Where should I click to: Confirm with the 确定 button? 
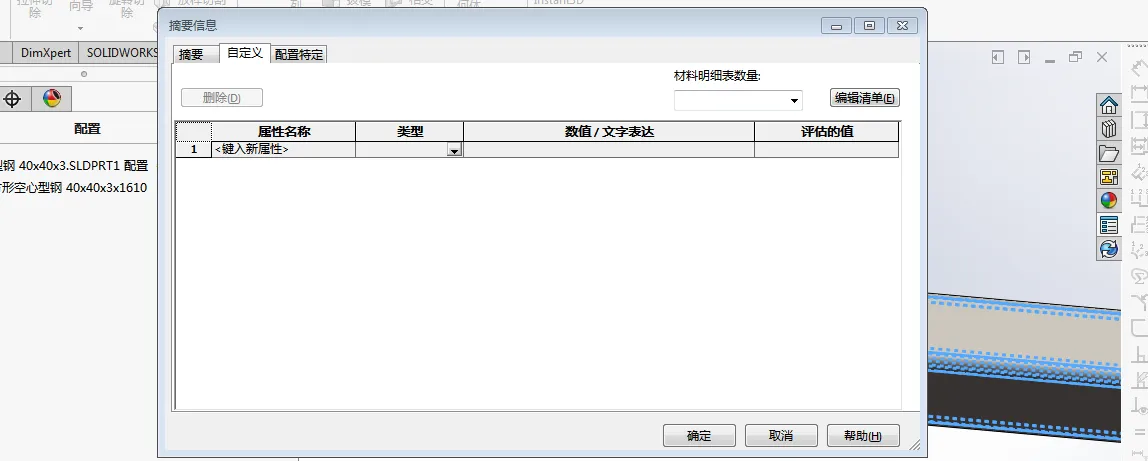click(x=699, y=435)
